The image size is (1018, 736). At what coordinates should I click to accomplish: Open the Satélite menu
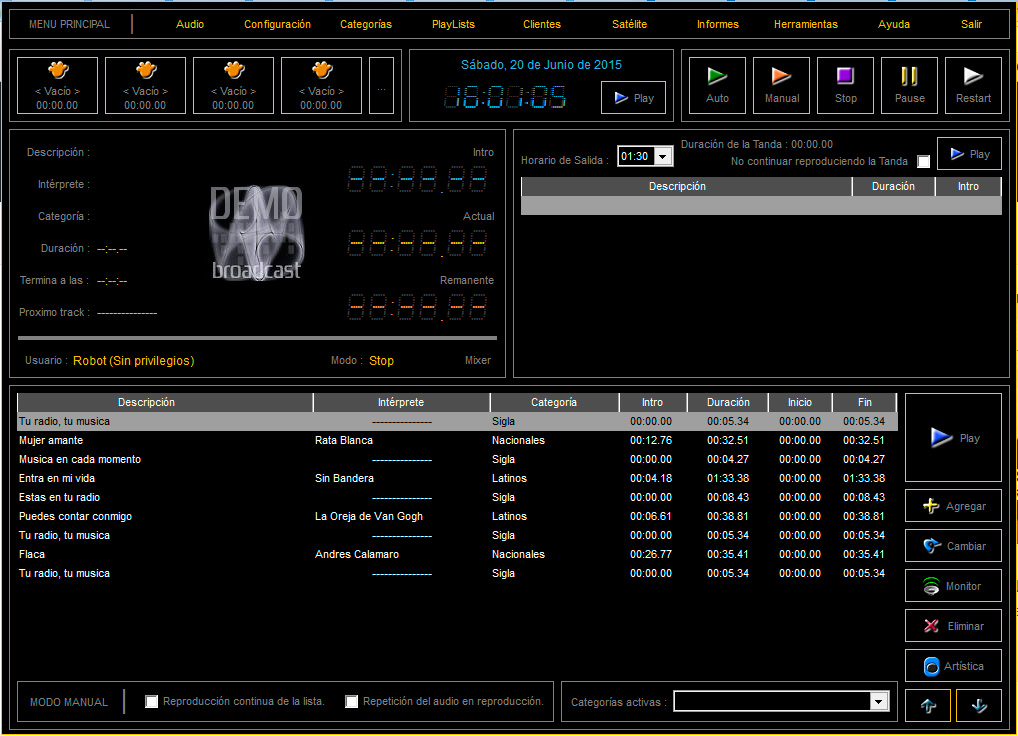[x=629, y=24]
